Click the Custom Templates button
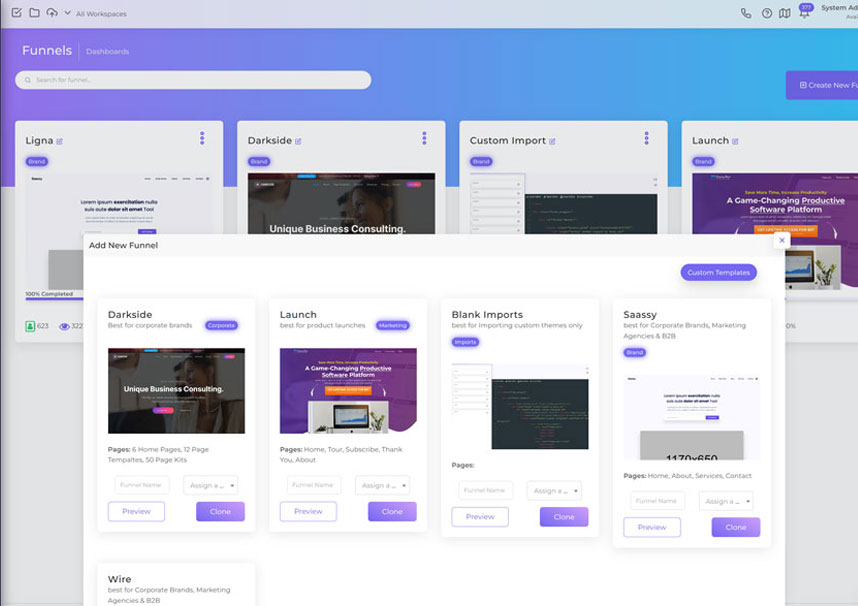 point(718,272)
